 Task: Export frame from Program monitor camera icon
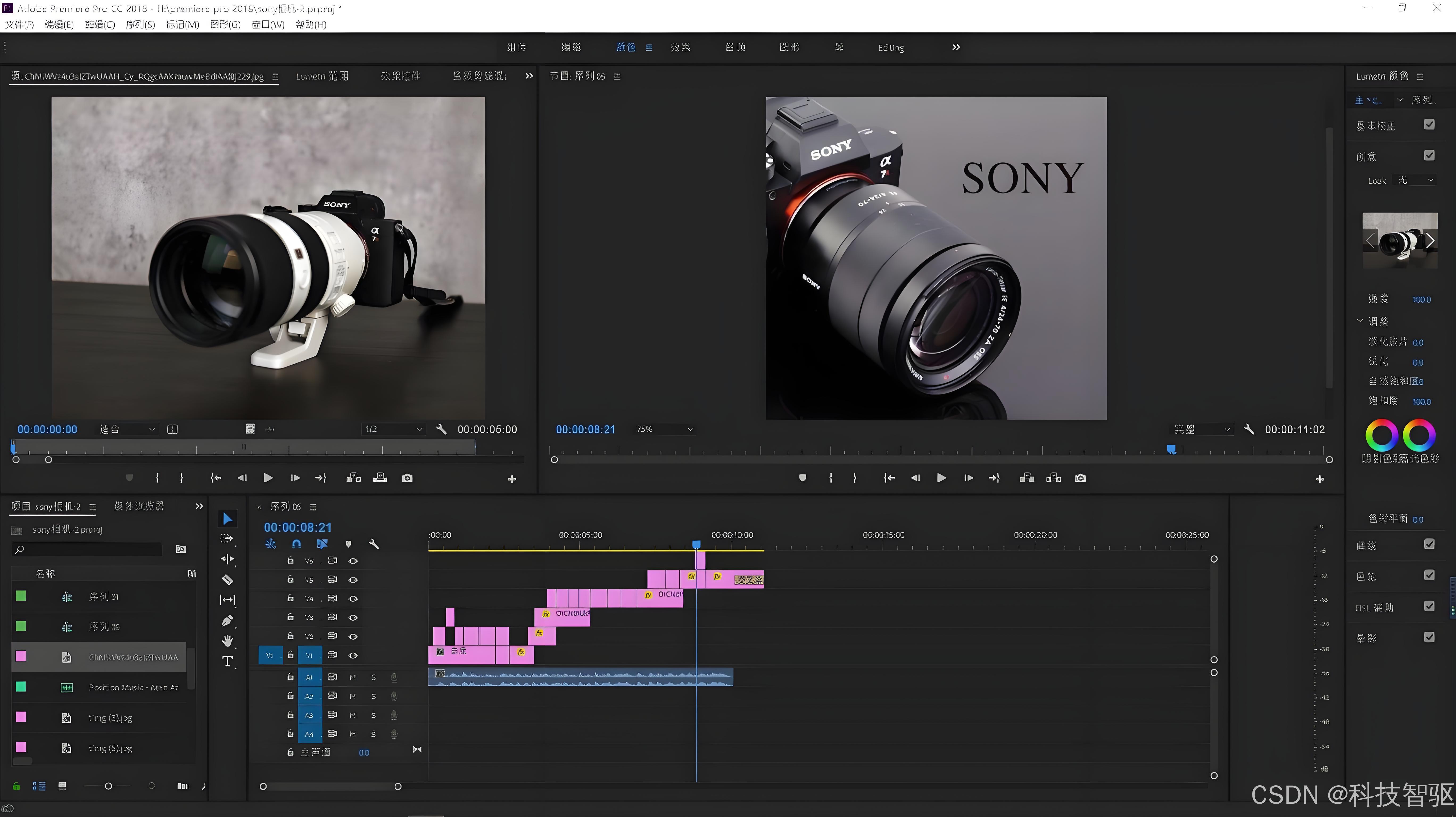tap(1080, 478)
